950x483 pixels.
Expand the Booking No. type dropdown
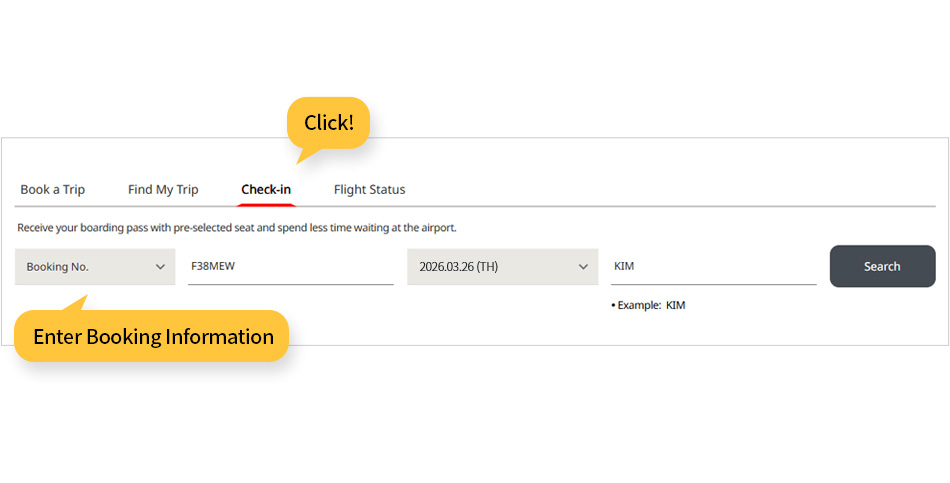click(95, 267)
